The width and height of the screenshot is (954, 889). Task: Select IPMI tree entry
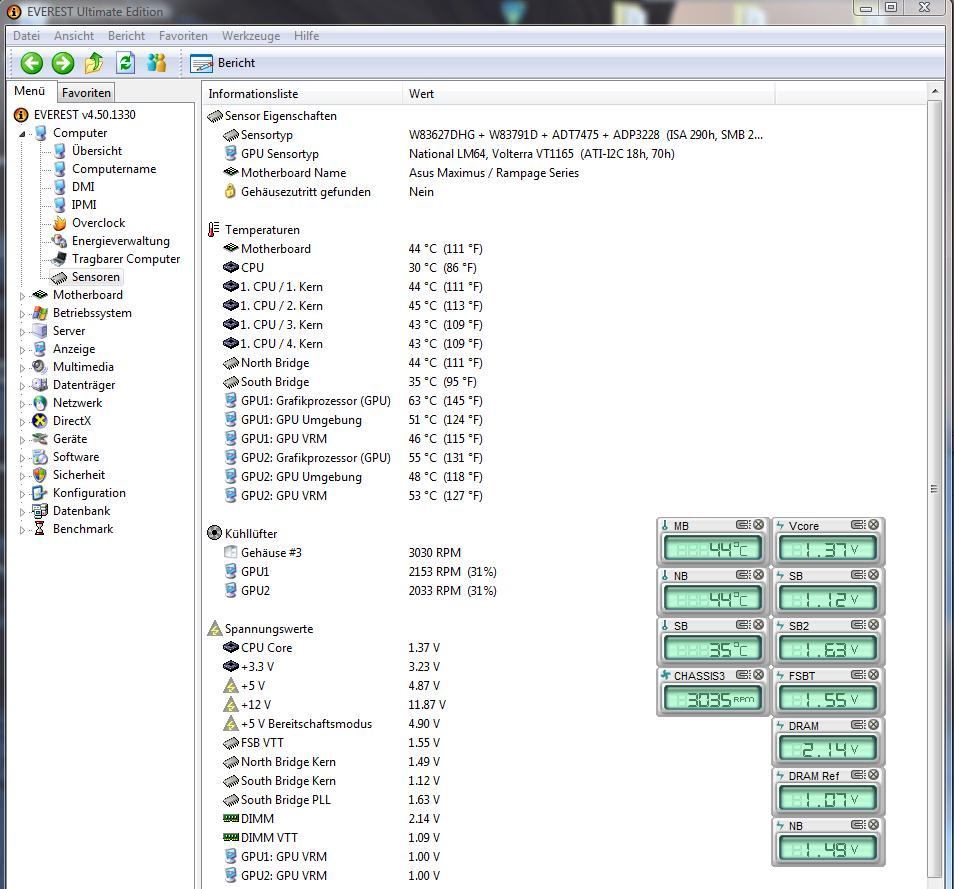tap(84, 204)
